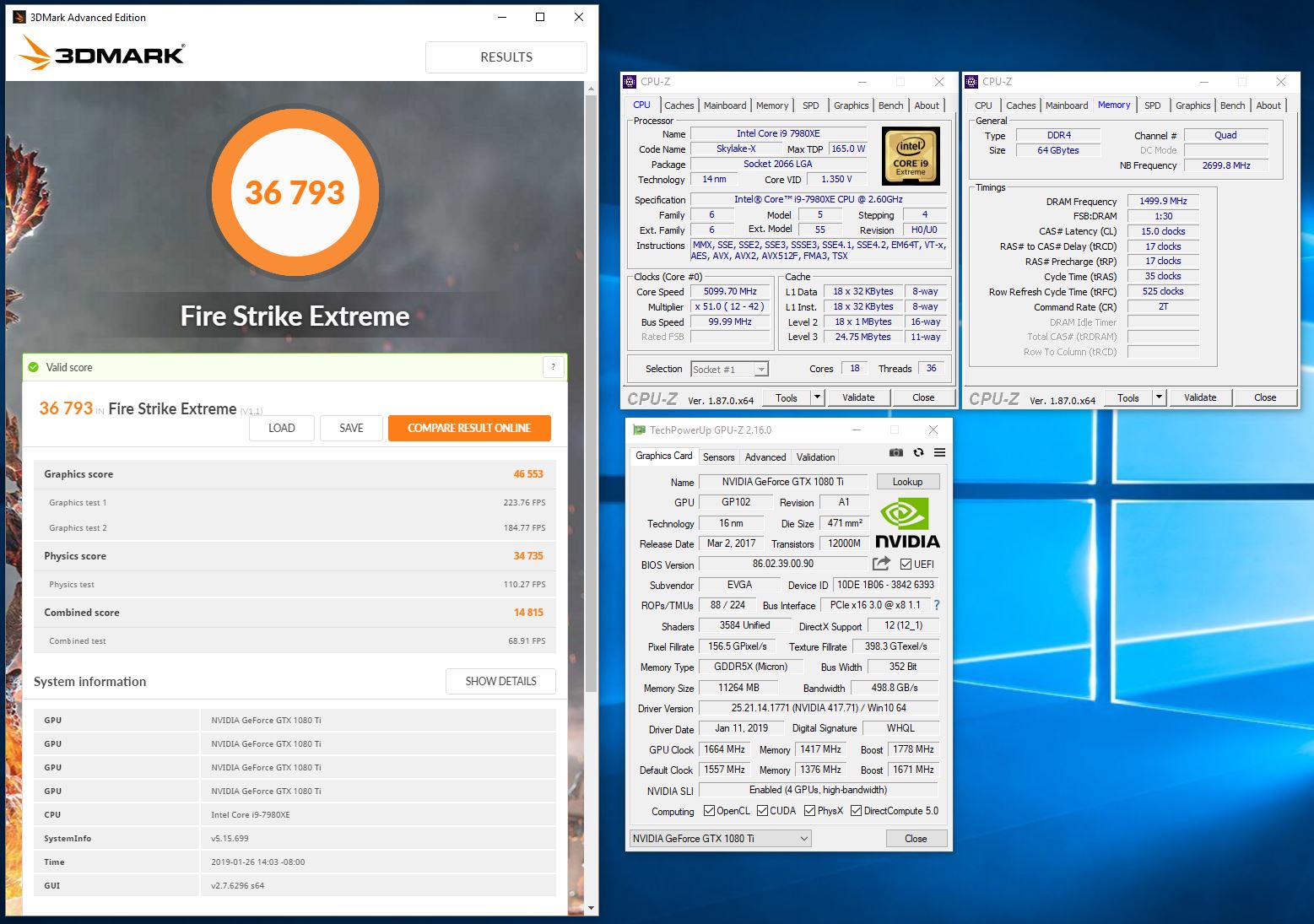Minimize the GPU-Z window

coord(857,430)
